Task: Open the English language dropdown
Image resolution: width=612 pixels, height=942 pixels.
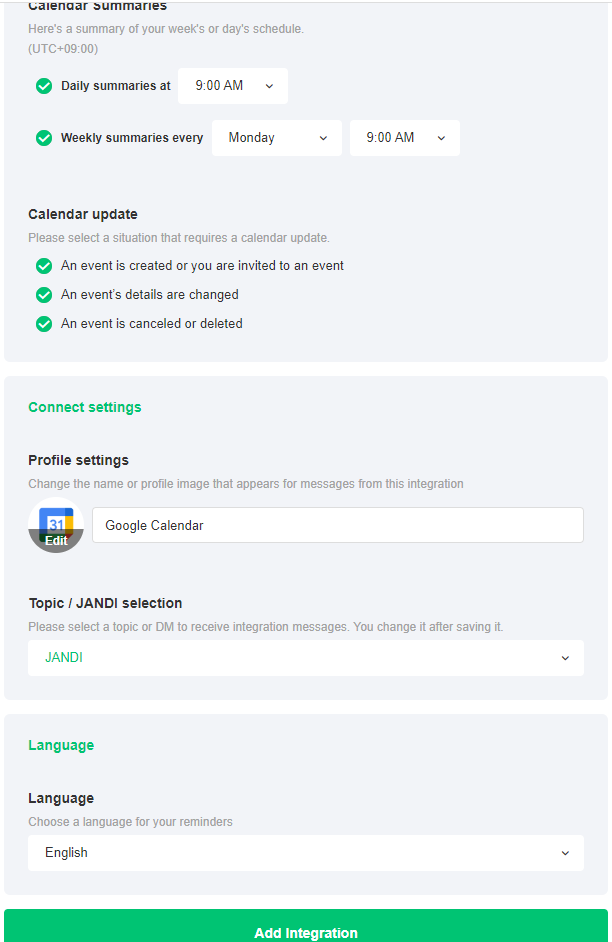Action: click(305, 853)
